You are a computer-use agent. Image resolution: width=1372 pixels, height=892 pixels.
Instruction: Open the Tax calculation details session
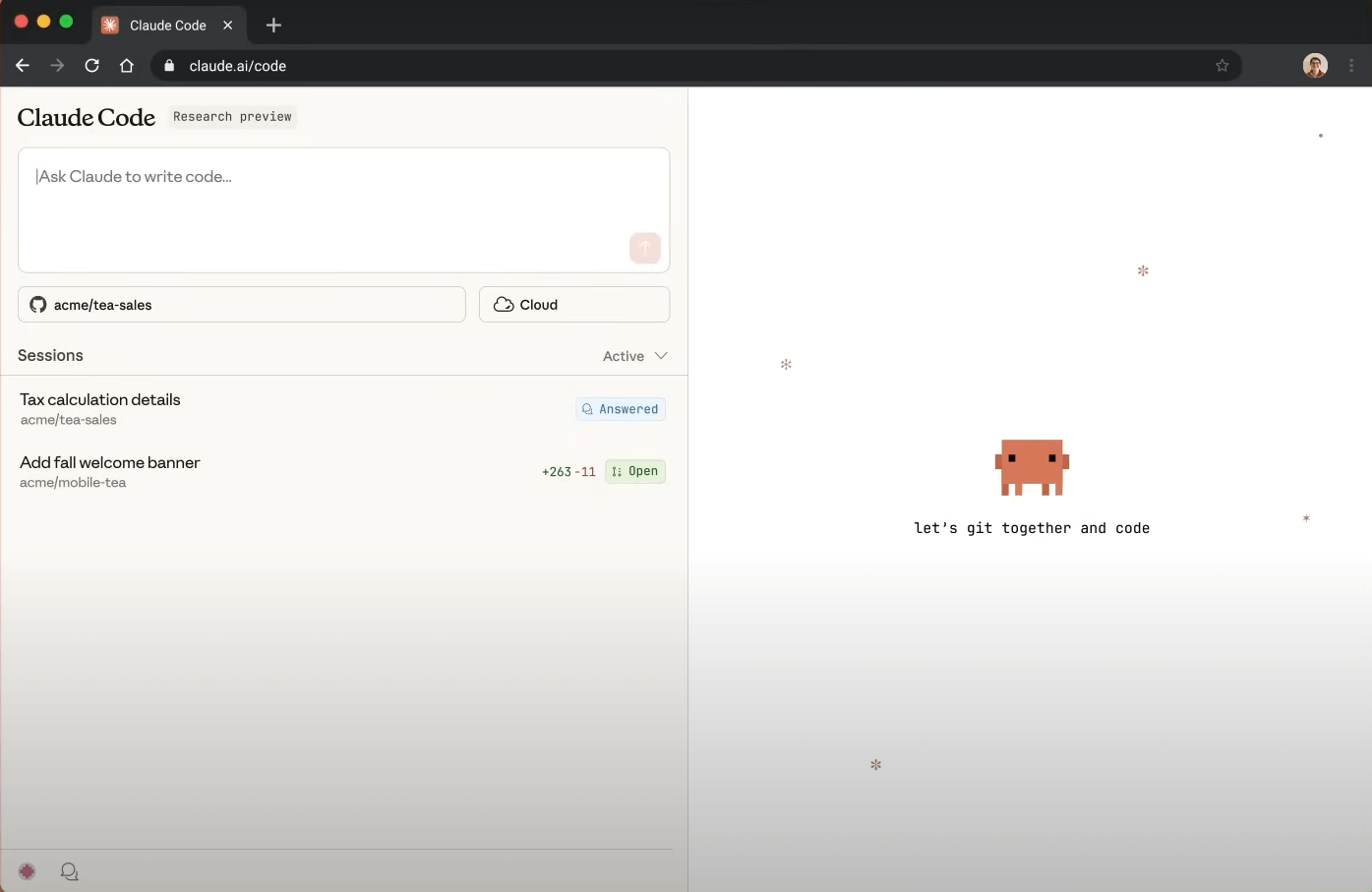coord(343,408)
